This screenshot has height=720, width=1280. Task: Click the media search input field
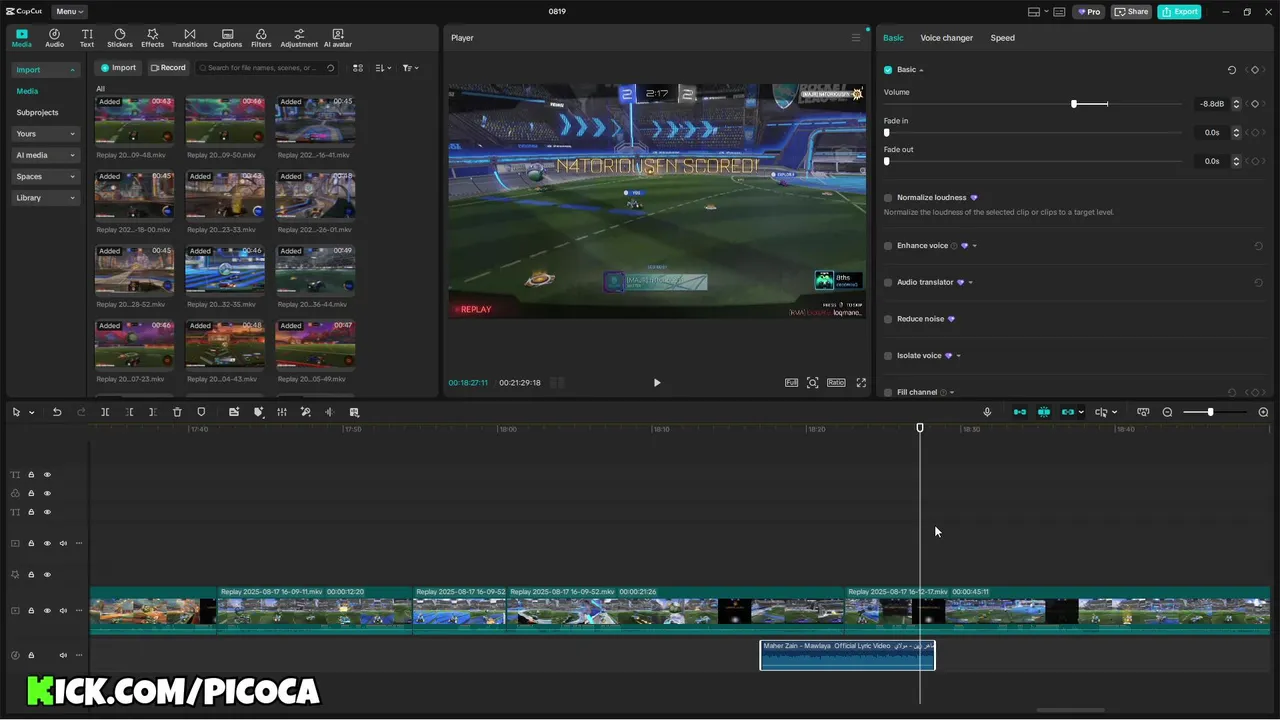(x=266, y=68)
